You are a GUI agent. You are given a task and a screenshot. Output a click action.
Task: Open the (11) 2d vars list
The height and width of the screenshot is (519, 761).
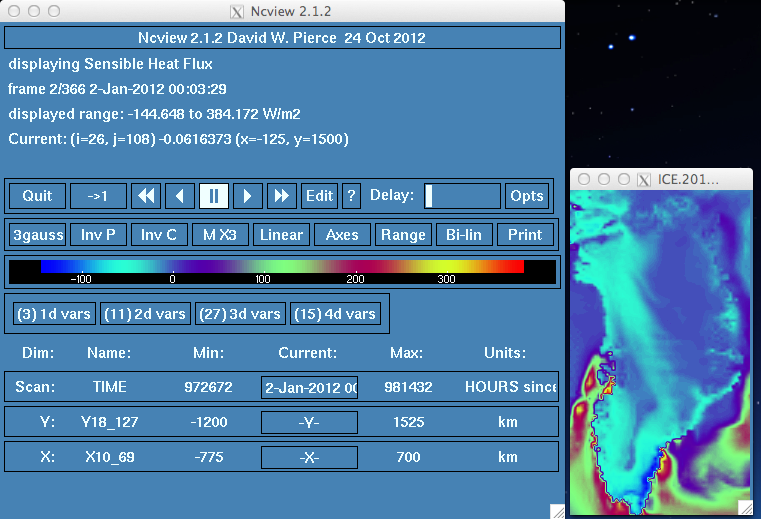pyautogui.click(x=144, y=314)
